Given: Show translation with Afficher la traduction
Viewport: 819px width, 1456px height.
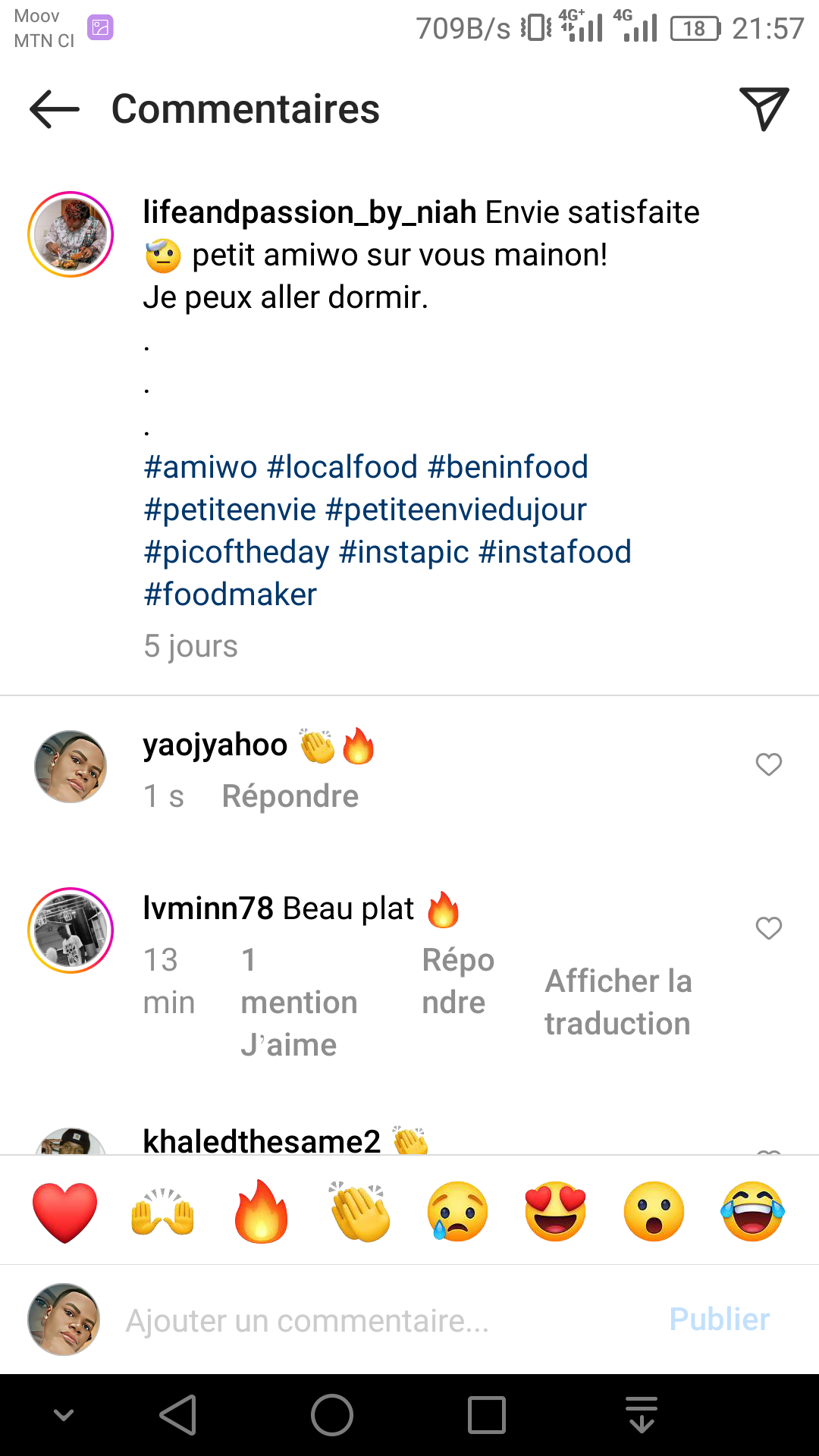Looking at the screenshot, I should (617, 1002).
